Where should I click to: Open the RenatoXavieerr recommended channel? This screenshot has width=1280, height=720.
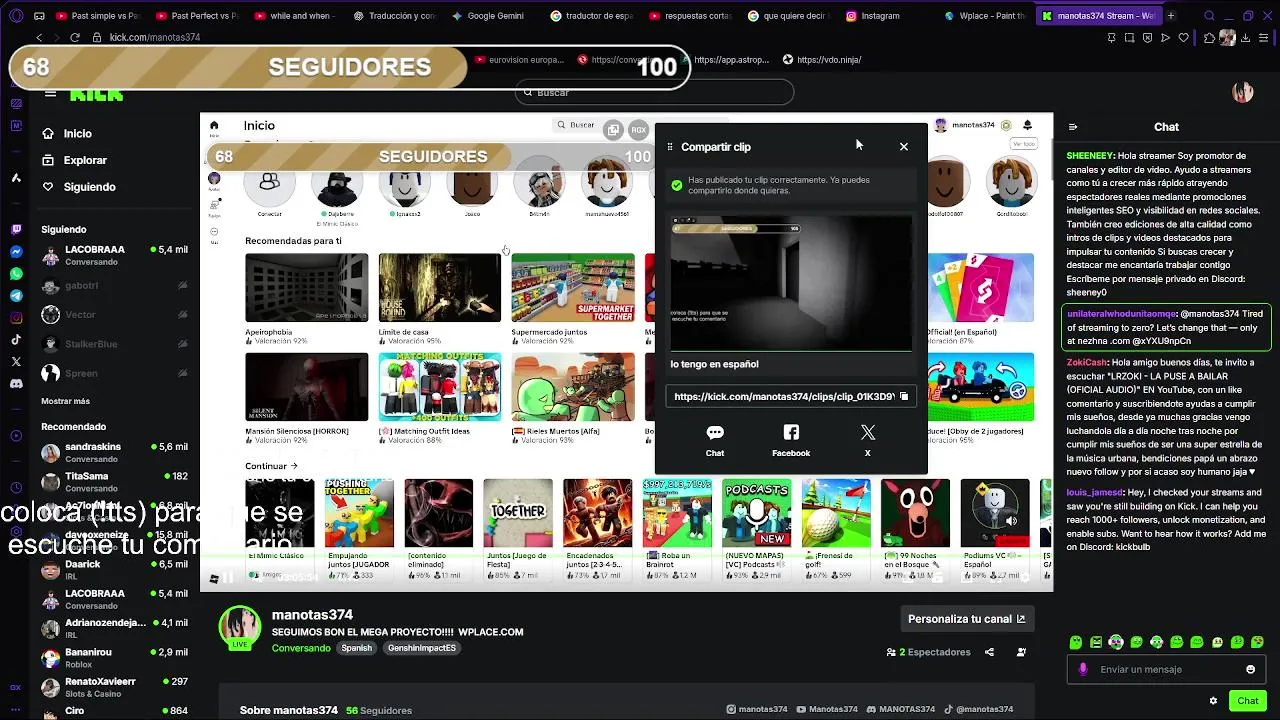pyautogui.click(x=115, y=687)
